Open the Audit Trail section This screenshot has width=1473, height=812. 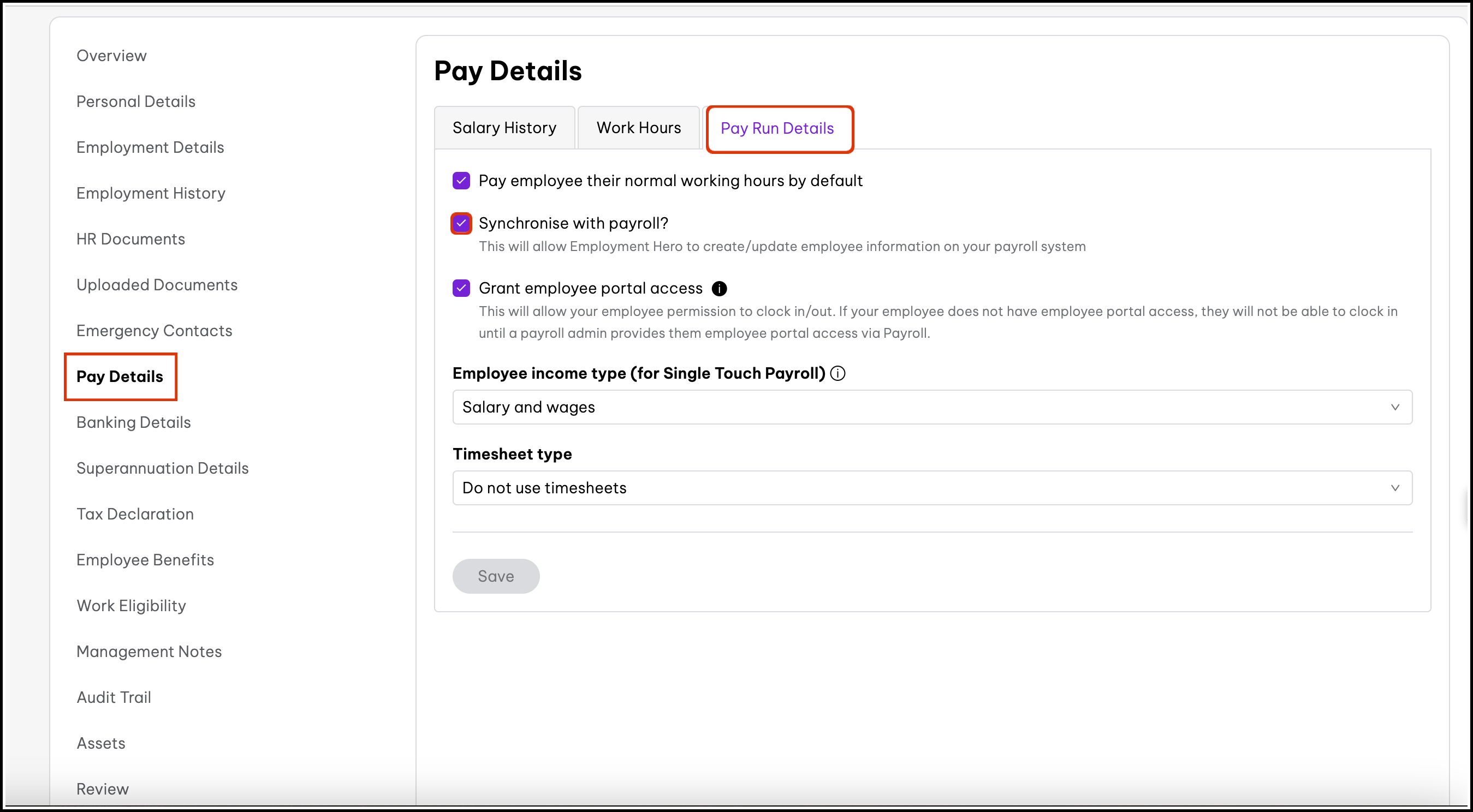(114, 697)
